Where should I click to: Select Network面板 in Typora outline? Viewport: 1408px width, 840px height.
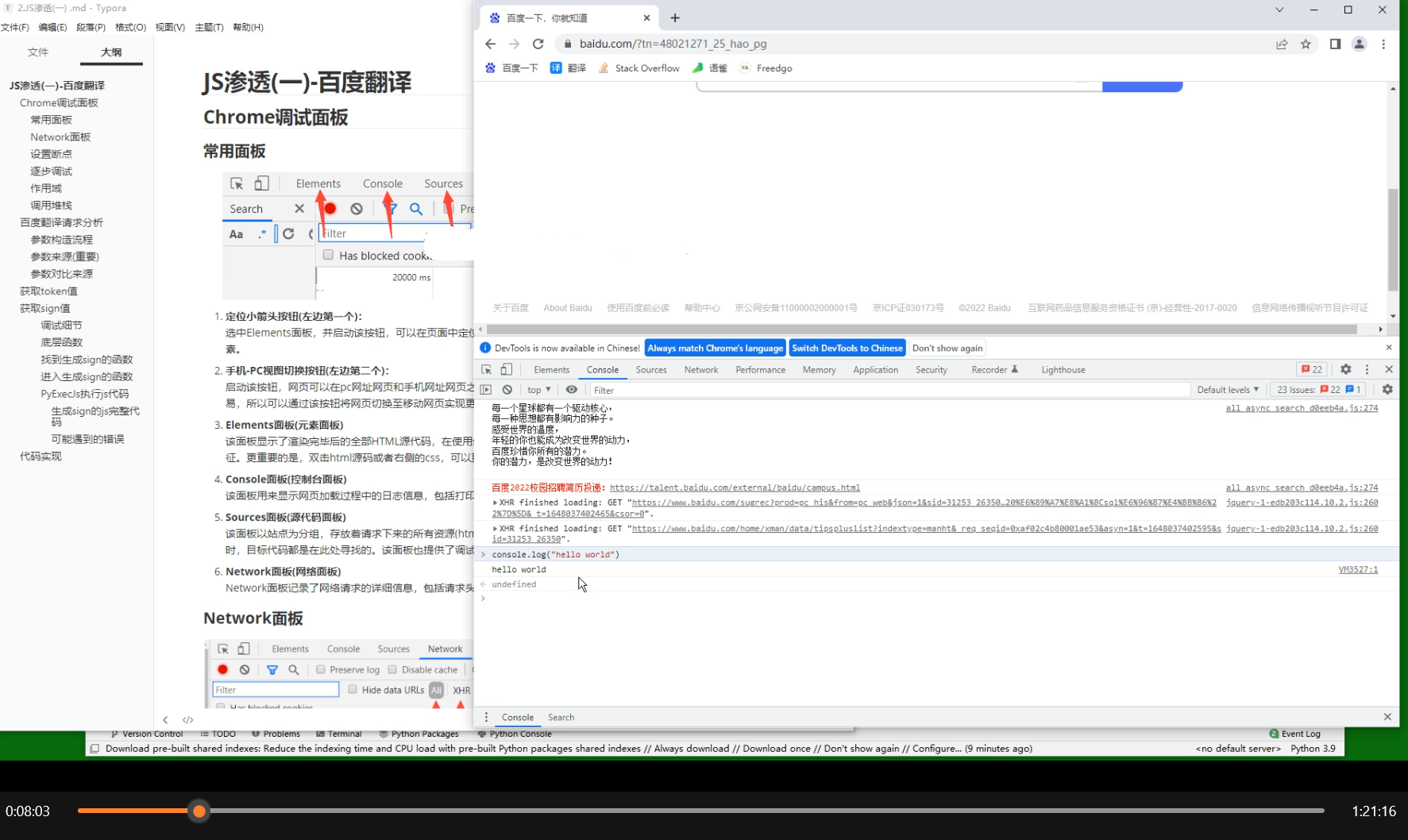(60, 137)
